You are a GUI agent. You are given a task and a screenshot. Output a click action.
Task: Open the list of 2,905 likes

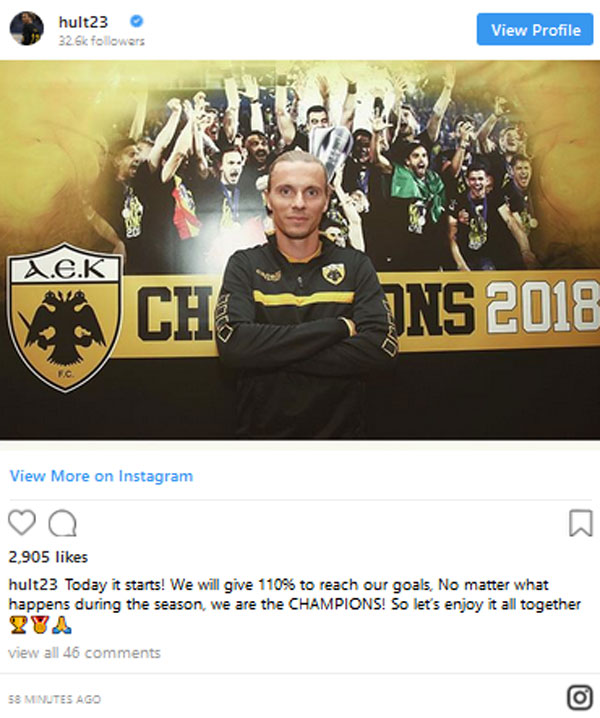click(48, 557)
